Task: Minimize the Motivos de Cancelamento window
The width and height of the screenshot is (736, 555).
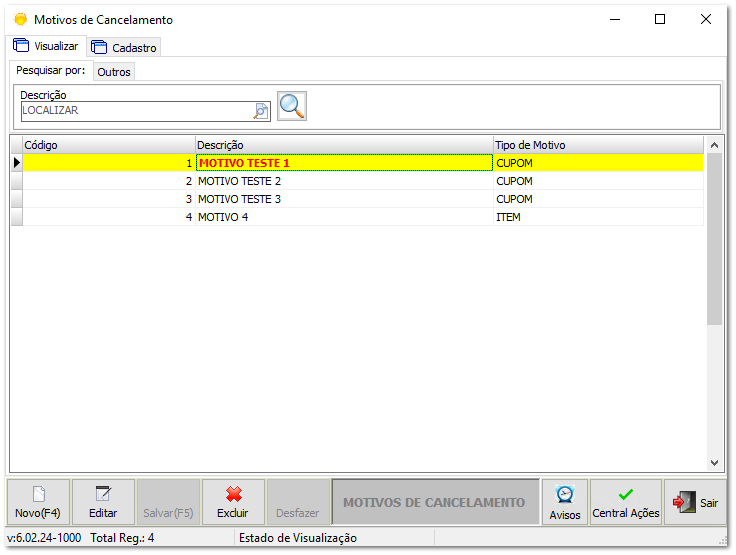Action: tap(615, 19)
